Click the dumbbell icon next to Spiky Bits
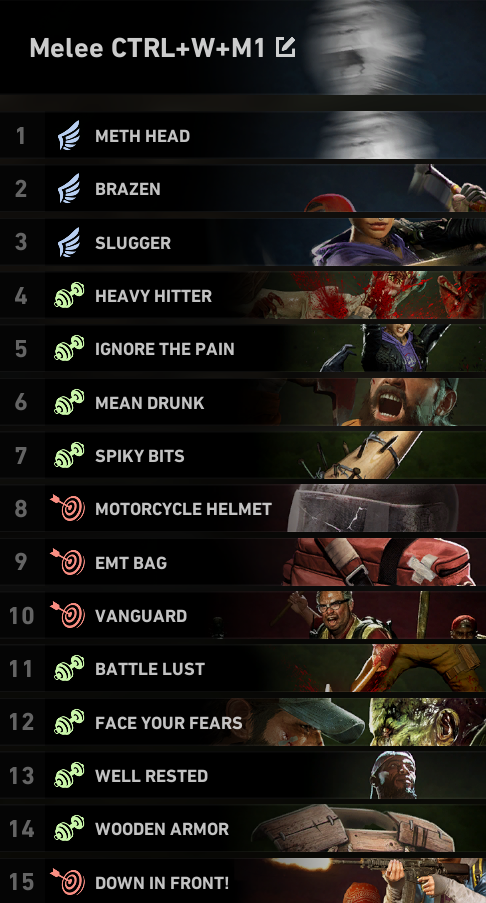Screen dimensions: 486x903 (69, 456)
